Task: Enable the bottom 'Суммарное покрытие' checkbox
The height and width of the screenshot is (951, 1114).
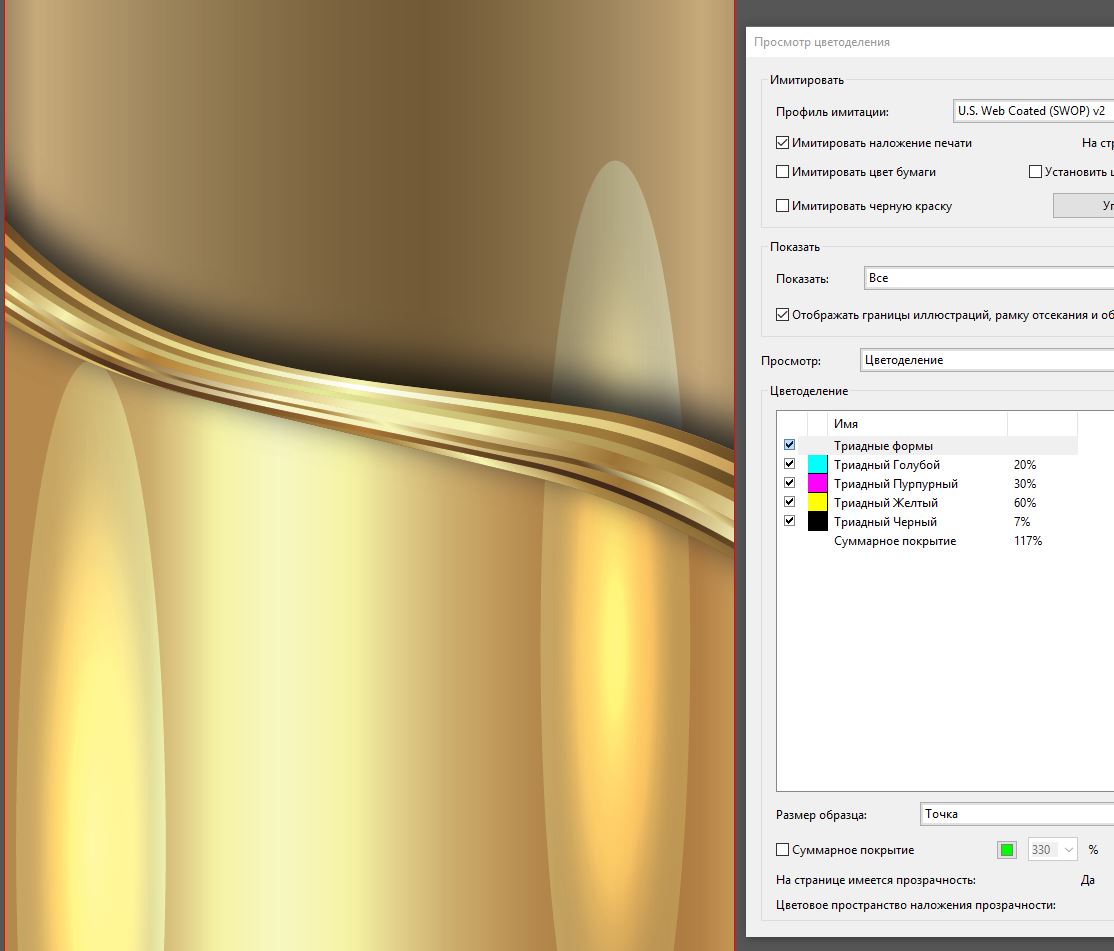Action: click(782, 849)
